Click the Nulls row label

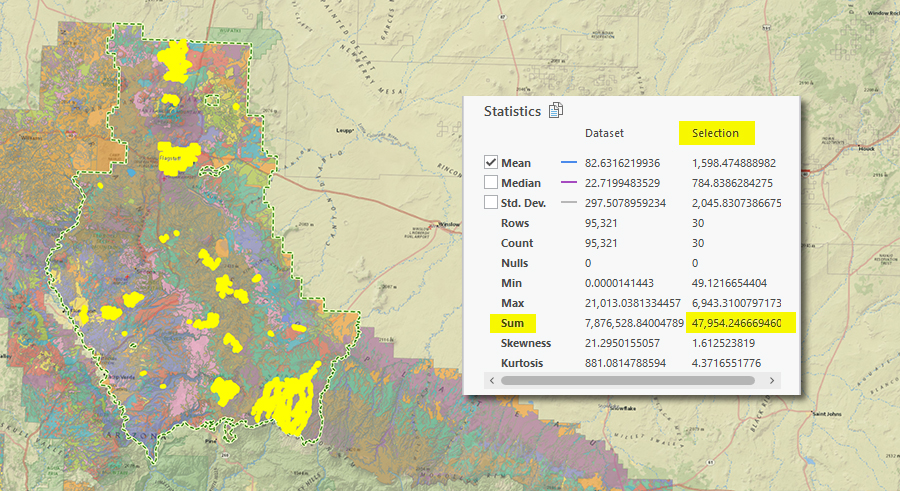[514, 263]
